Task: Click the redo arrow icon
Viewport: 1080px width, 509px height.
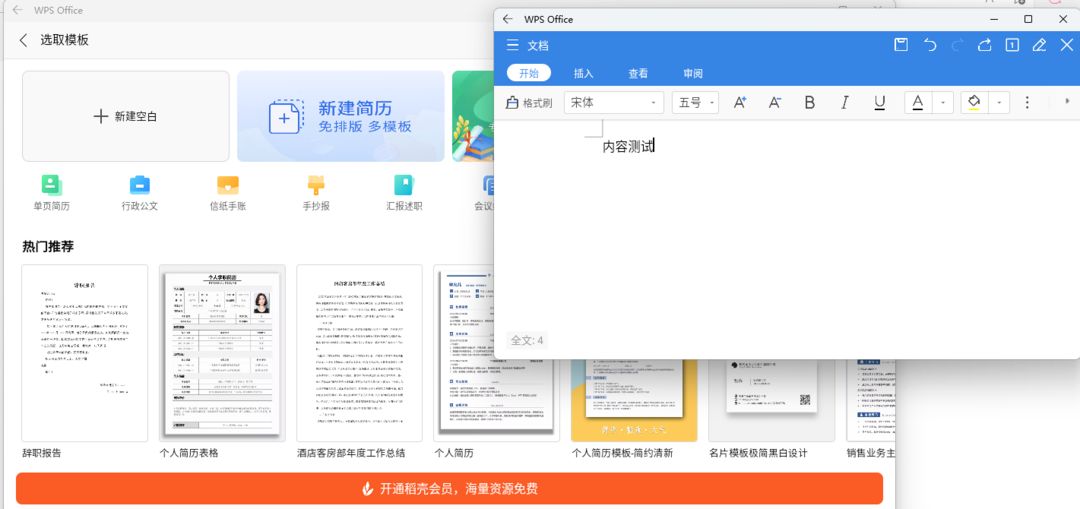Action: [957, 45]
